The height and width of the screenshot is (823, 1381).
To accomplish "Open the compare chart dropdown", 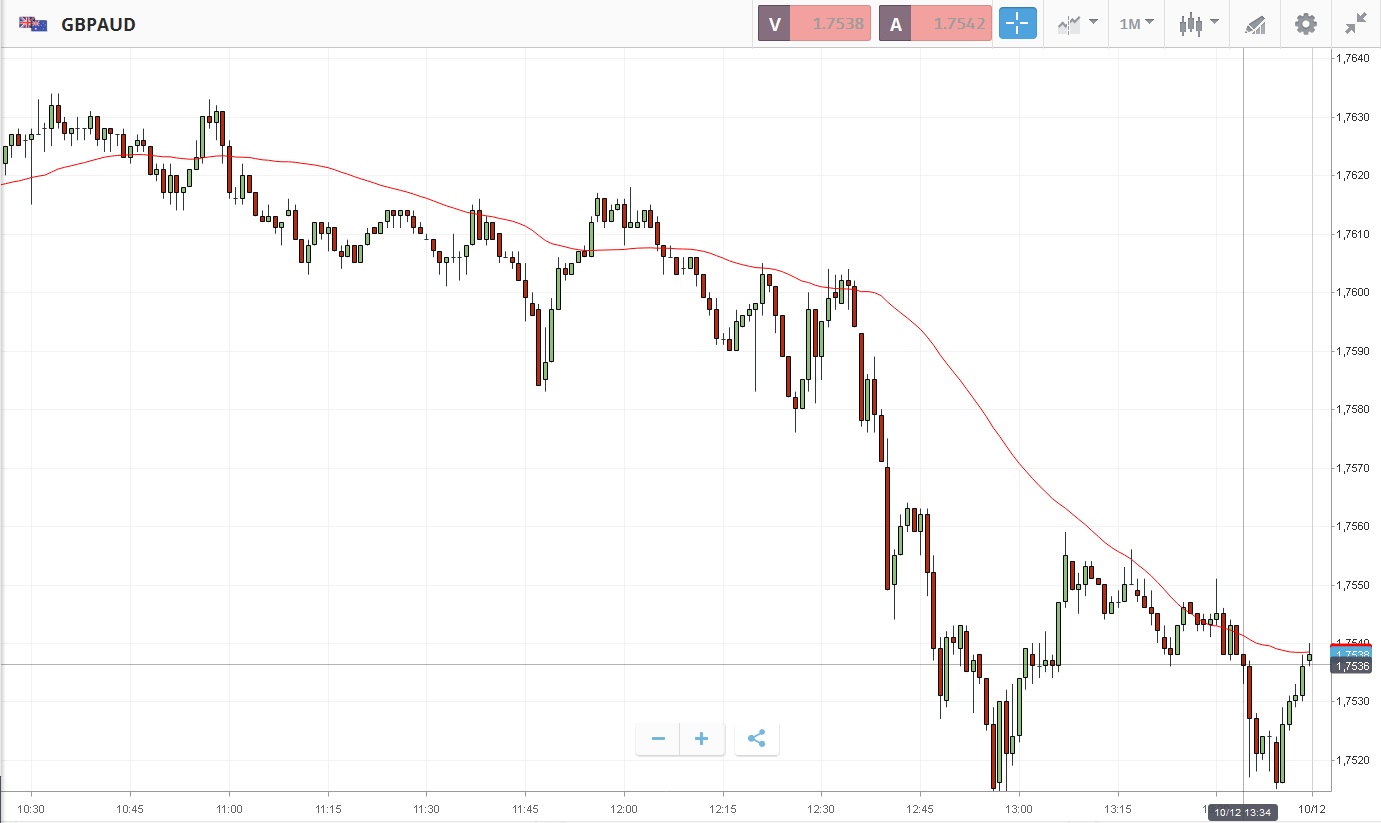I will pos(1077,24).
